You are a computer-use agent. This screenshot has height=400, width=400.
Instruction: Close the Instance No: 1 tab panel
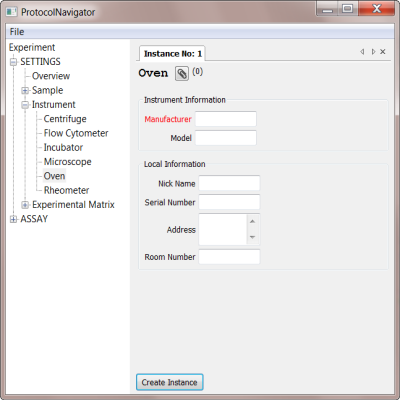pos(383,52)
